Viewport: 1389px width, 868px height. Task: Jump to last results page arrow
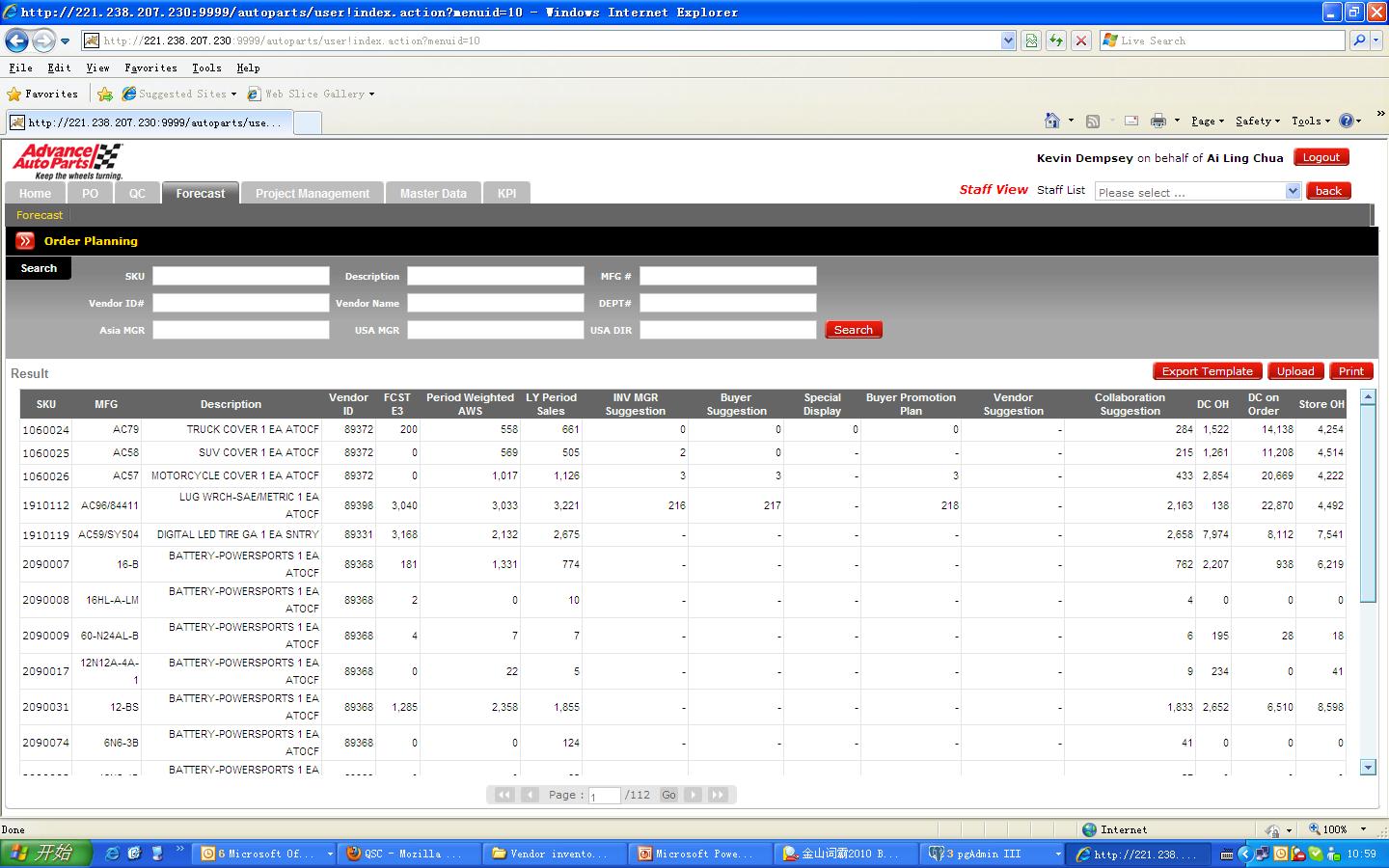pos(717,795)
